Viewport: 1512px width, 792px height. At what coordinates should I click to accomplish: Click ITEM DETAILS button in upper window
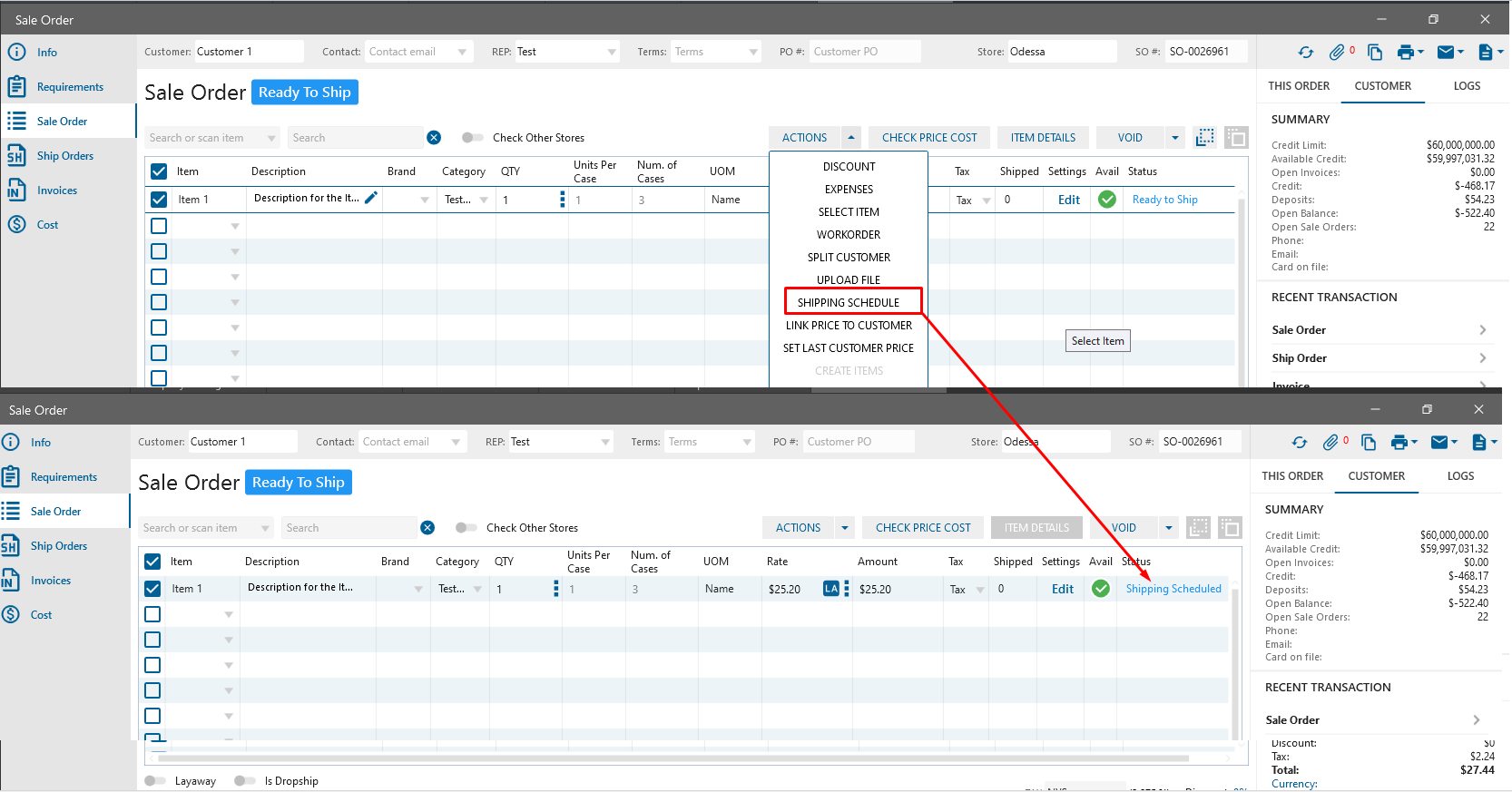click(1043, 138)
